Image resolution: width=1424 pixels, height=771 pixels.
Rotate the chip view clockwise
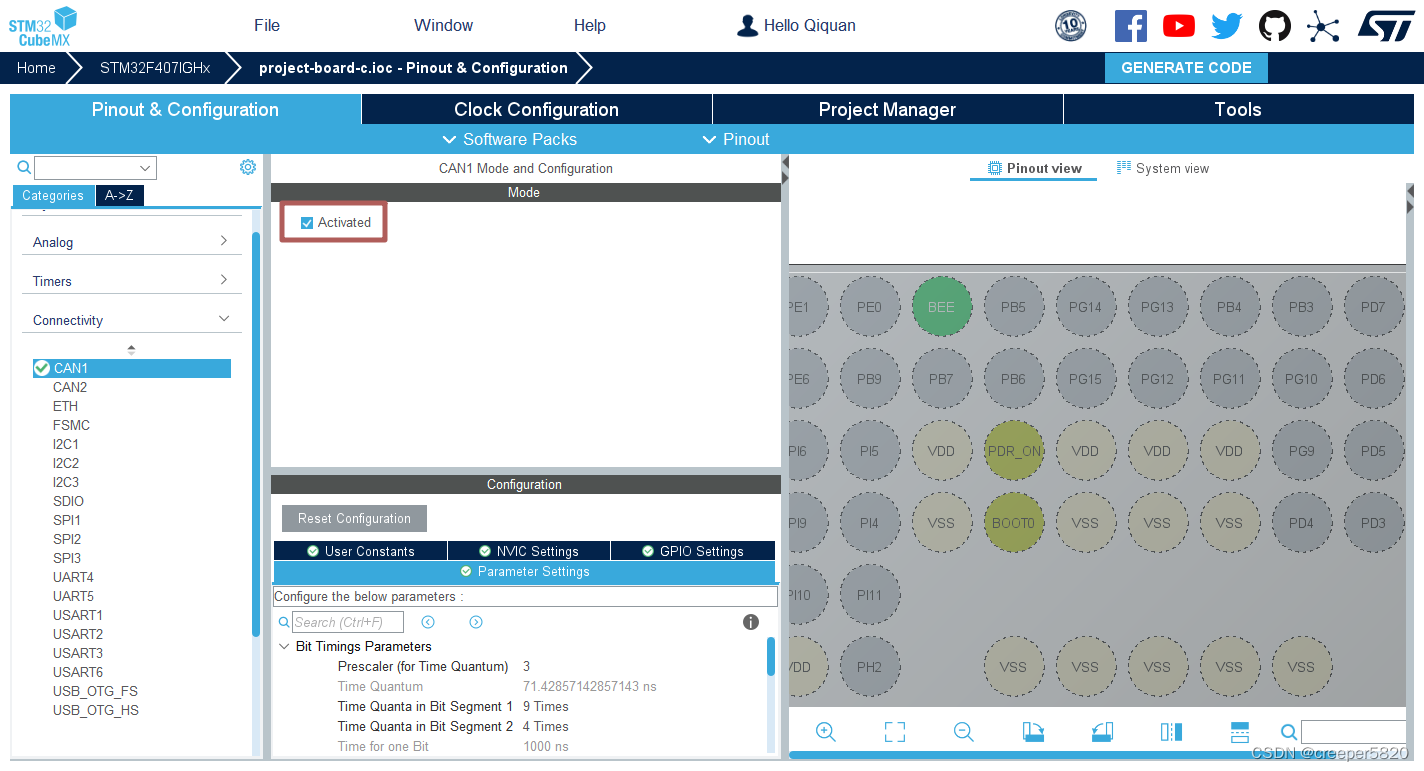point(1033,732)
